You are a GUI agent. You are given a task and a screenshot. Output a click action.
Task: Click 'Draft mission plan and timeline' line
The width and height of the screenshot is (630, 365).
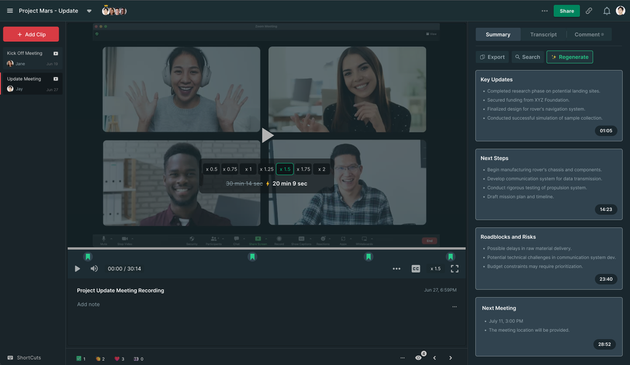(x=520, y=197)
